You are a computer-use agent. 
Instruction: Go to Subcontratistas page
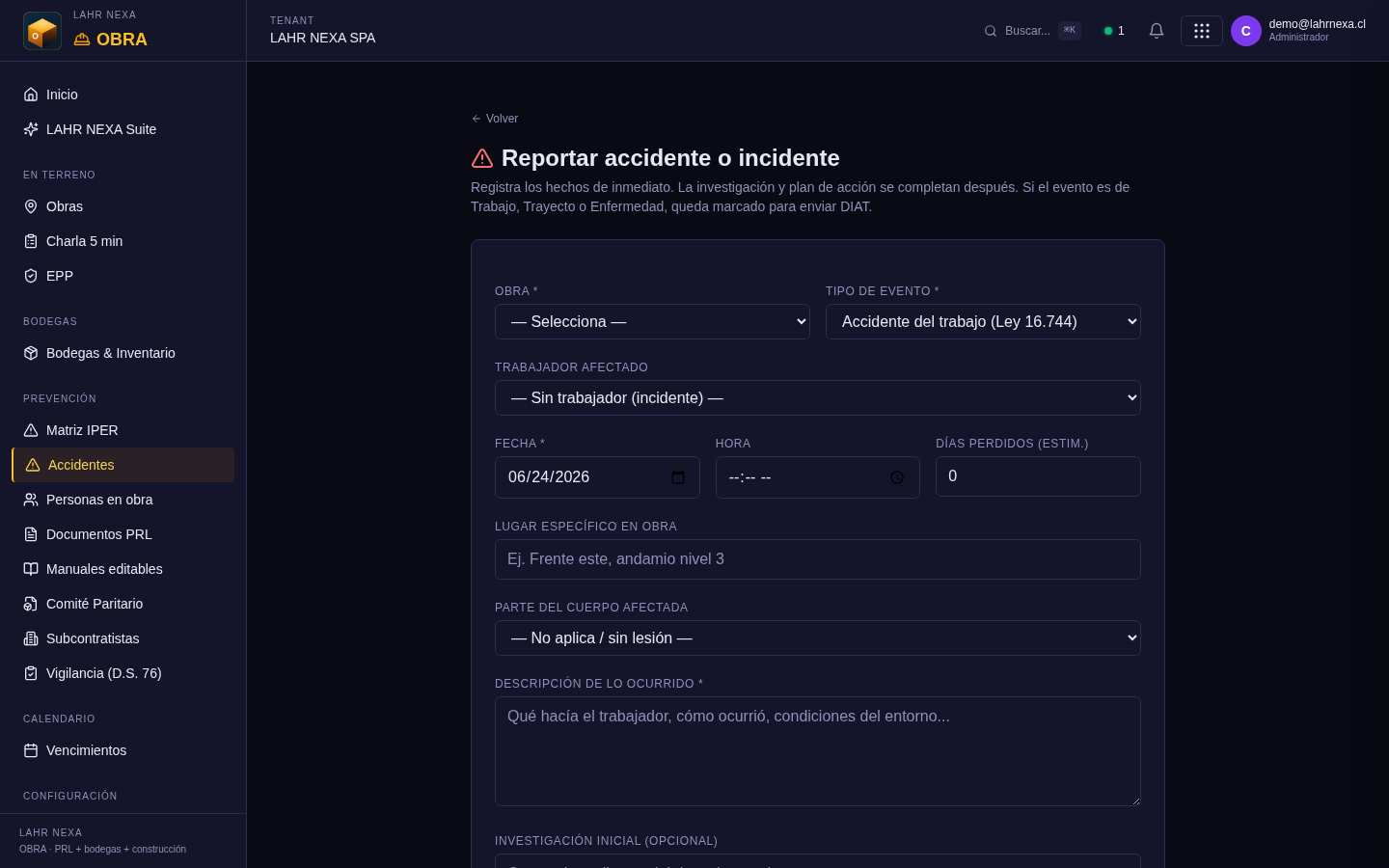click(123, 638)
